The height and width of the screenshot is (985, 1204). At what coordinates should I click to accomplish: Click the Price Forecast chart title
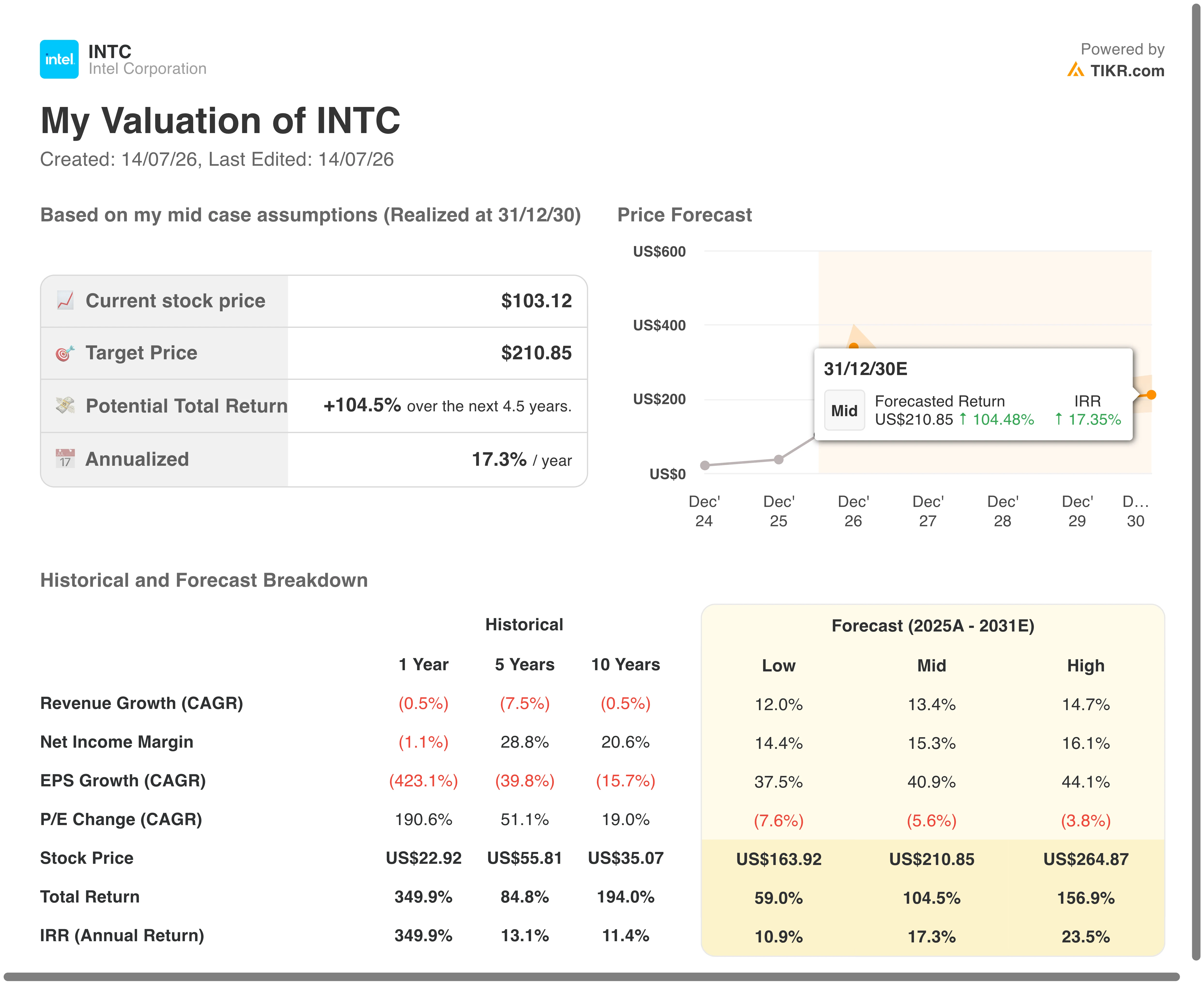tap(685, 215)
